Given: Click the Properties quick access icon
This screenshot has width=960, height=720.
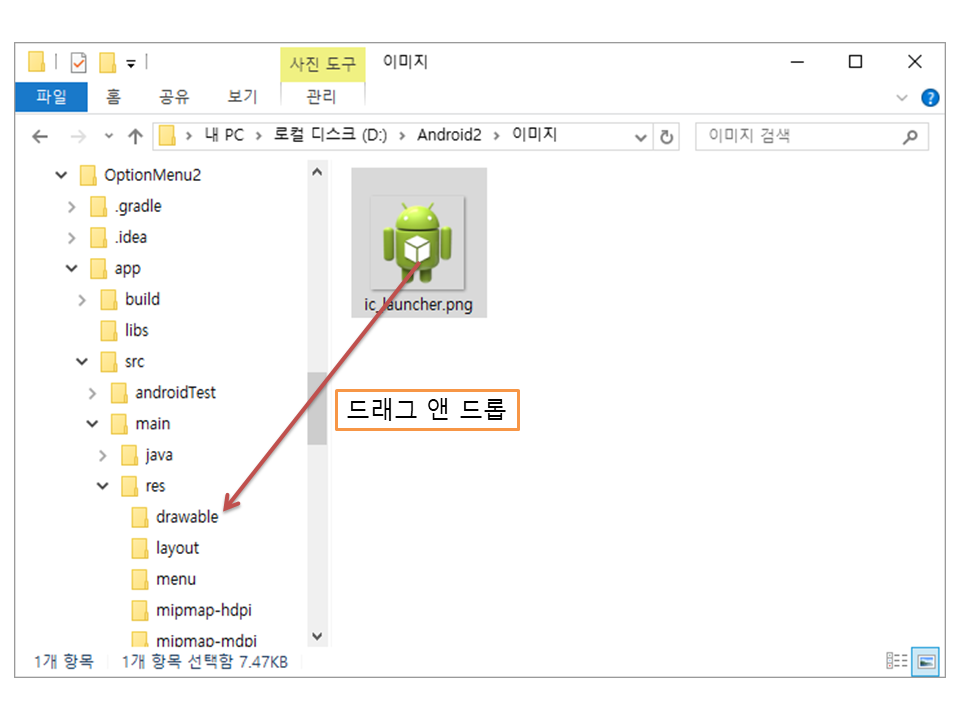Looking at the screenshot, I should tap(78, 63).
